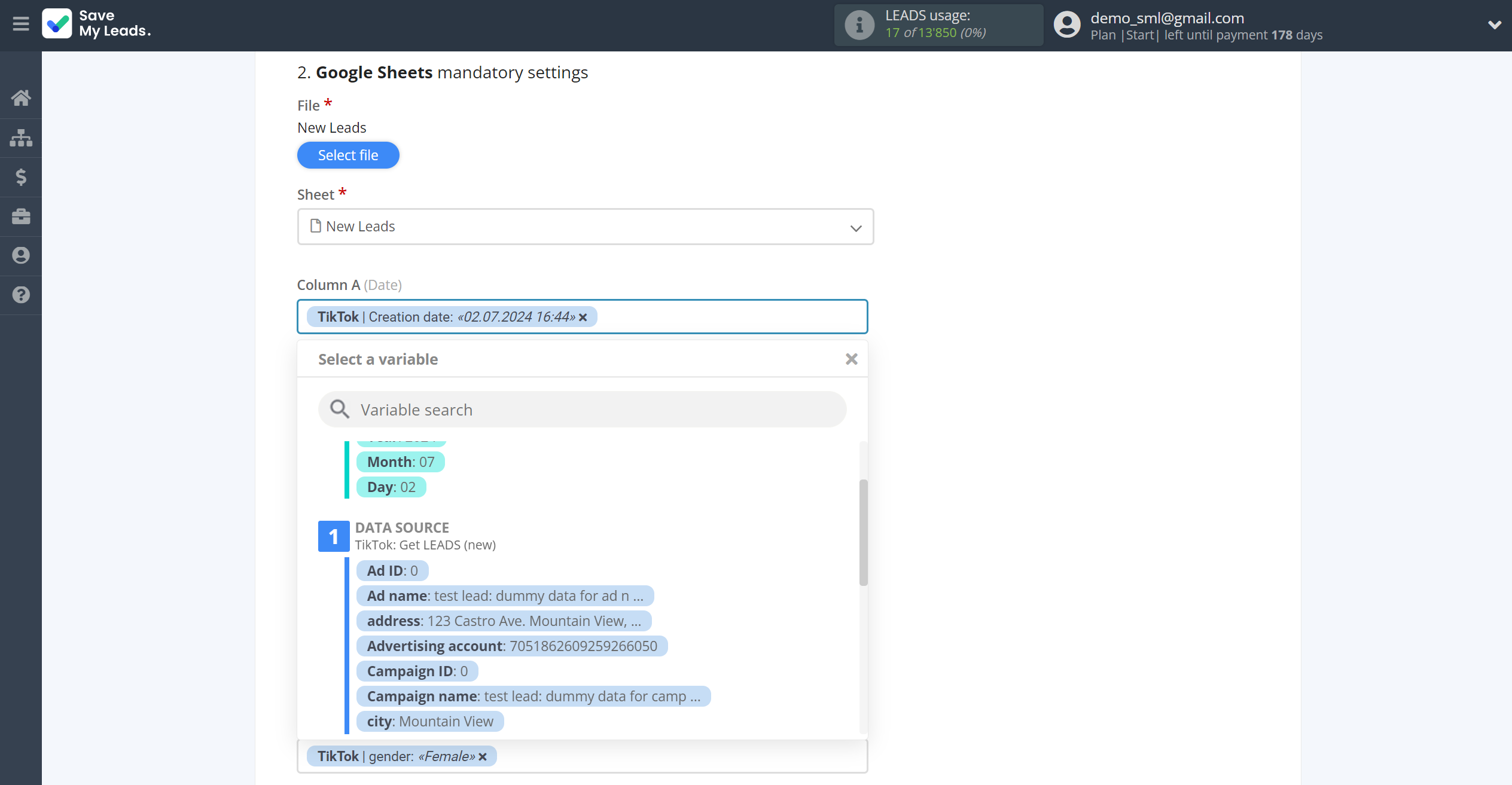The height and width of the screenshot is (785, 1512).
Task: Click the Day: 02 variable toggle
Action: (391, 487)
